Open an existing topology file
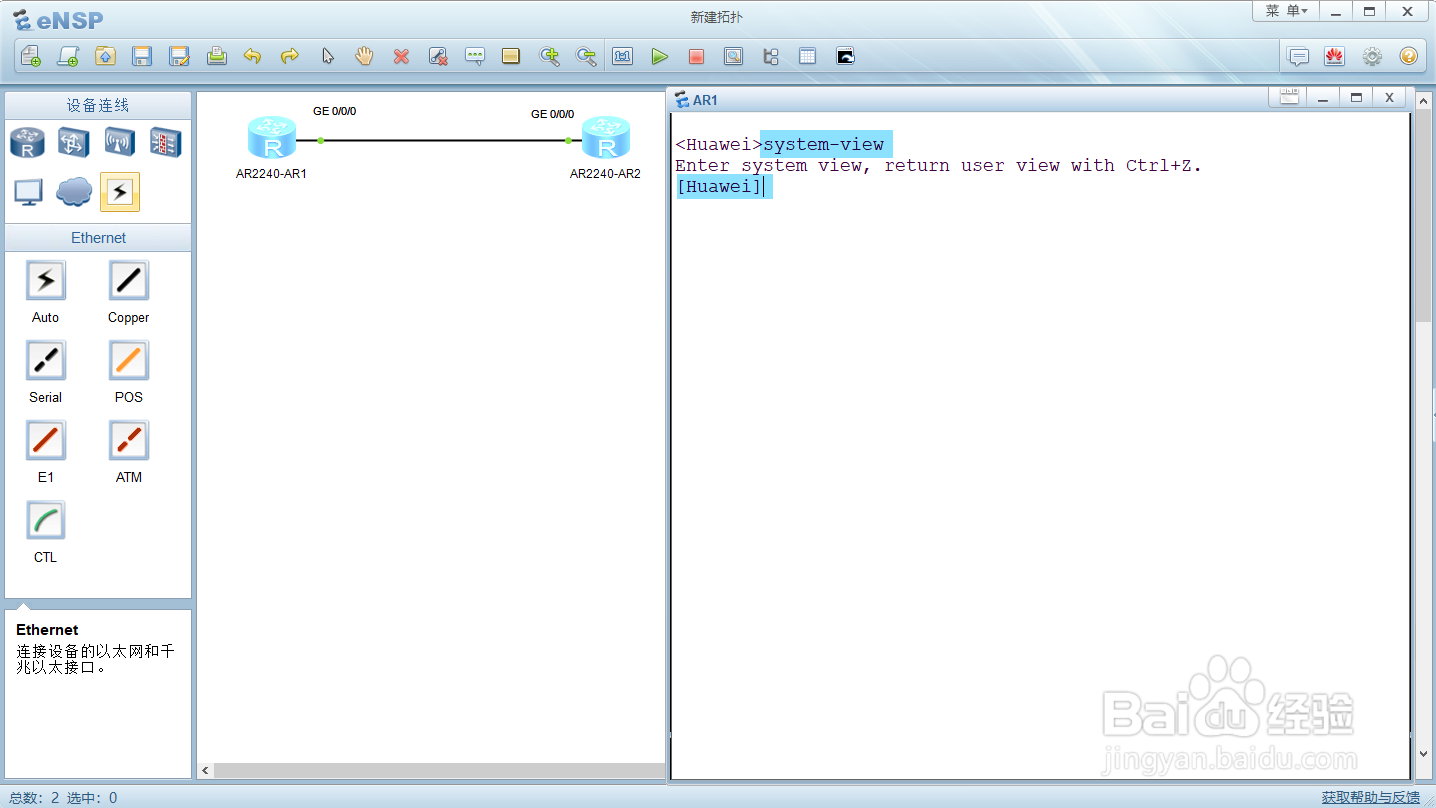Viewport: 1436px width, 808px height. click(x=105, y=57)
